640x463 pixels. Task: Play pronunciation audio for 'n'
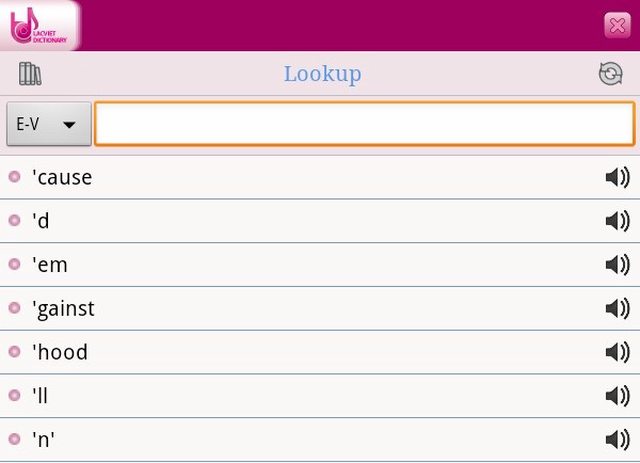click(x=618, y=440)
